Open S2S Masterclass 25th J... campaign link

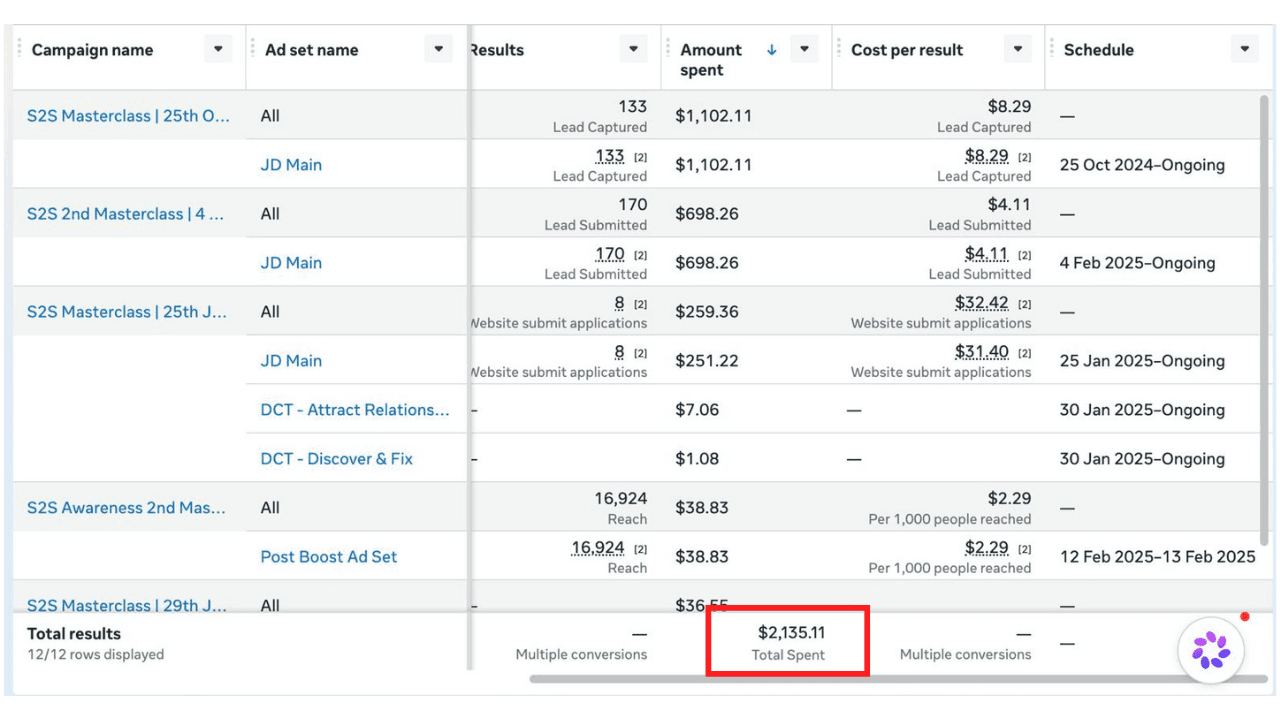point(127,312)
